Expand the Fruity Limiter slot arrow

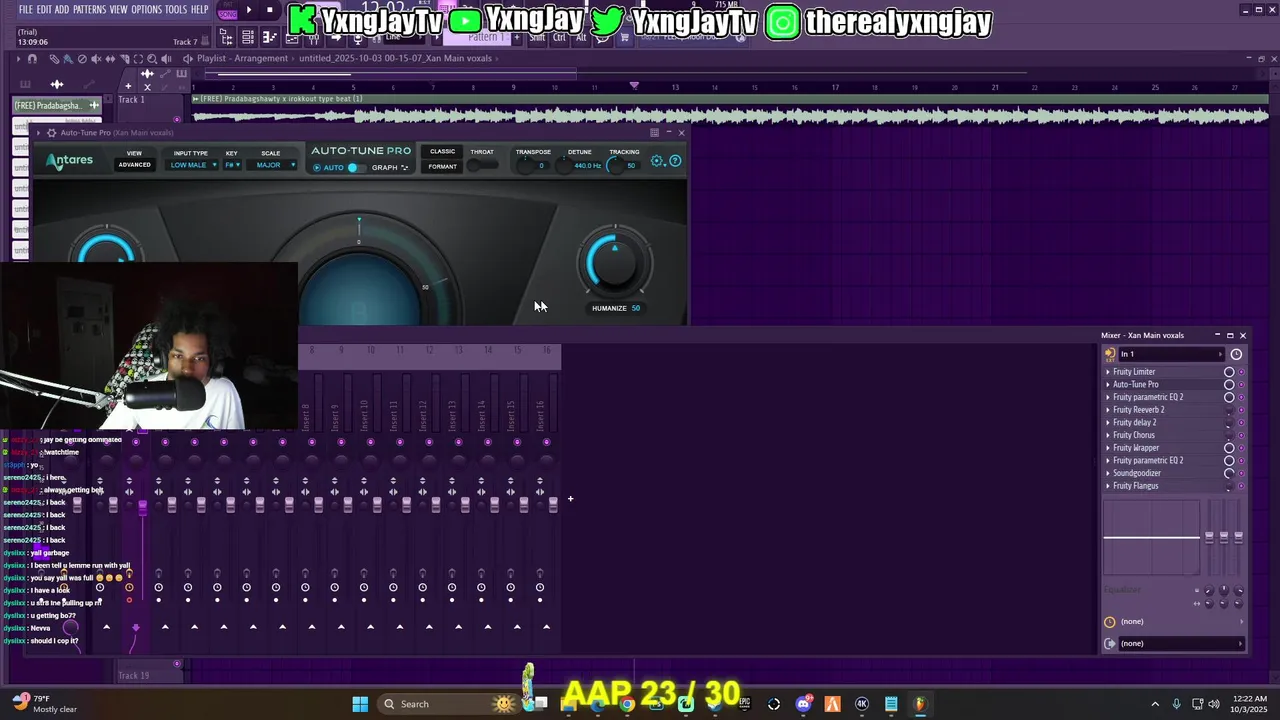click(x=1108, y=372)
